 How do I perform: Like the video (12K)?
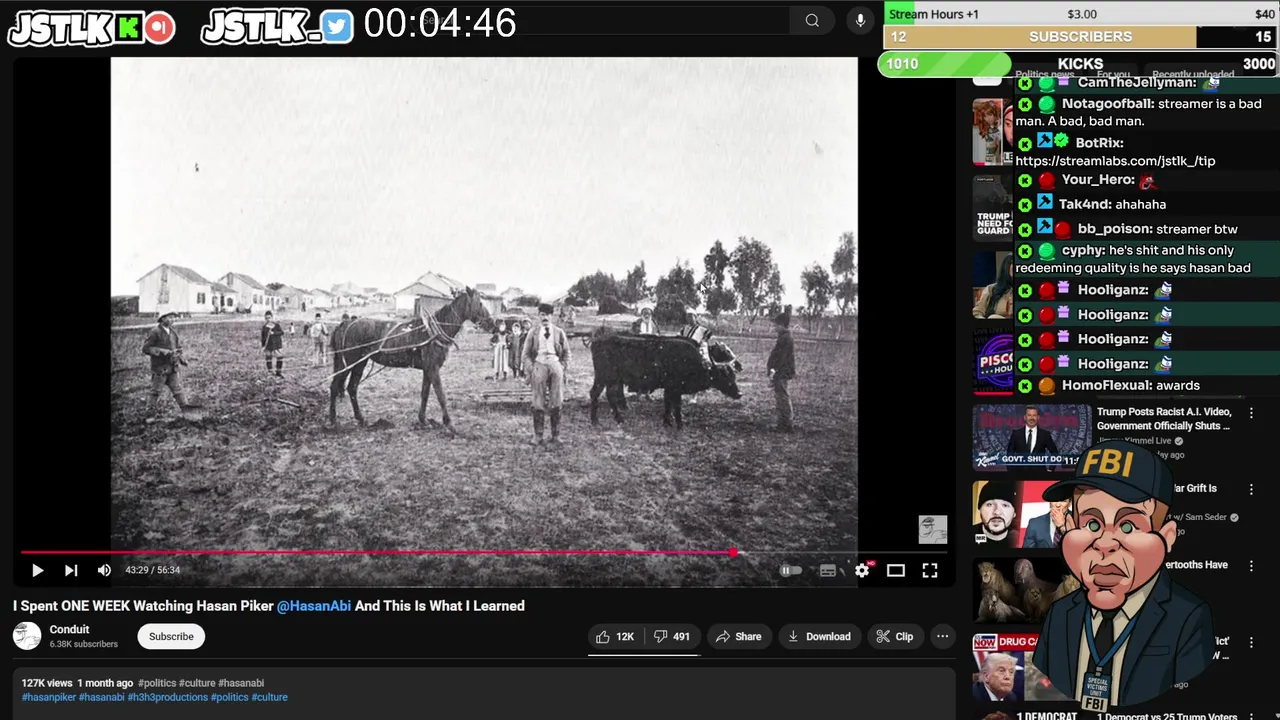(615, 636)
